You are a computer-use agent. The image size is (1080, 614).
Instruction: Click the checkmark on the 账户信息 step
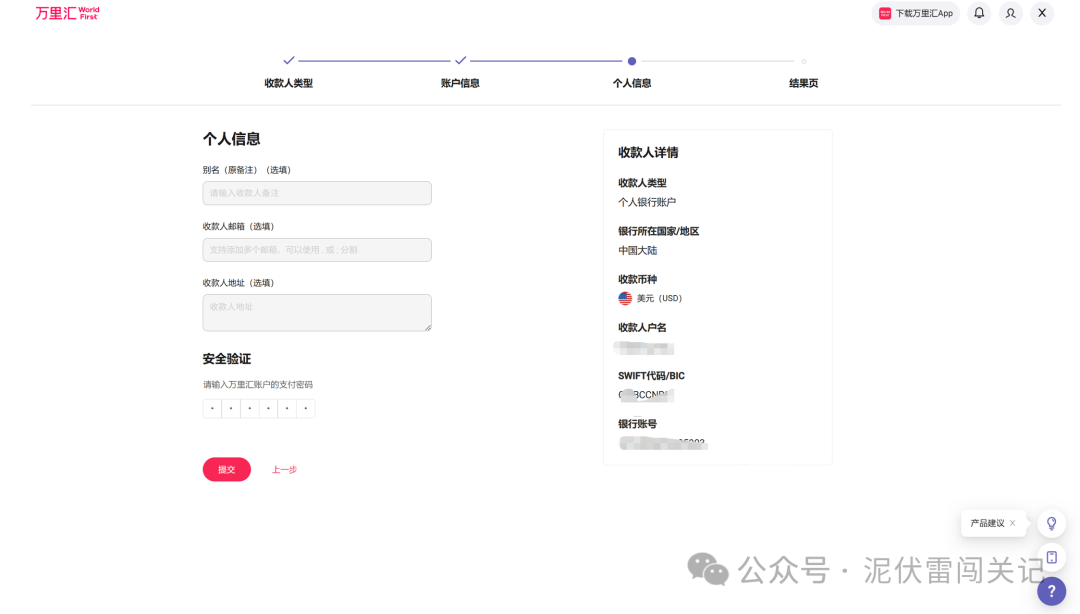[460, 60]
